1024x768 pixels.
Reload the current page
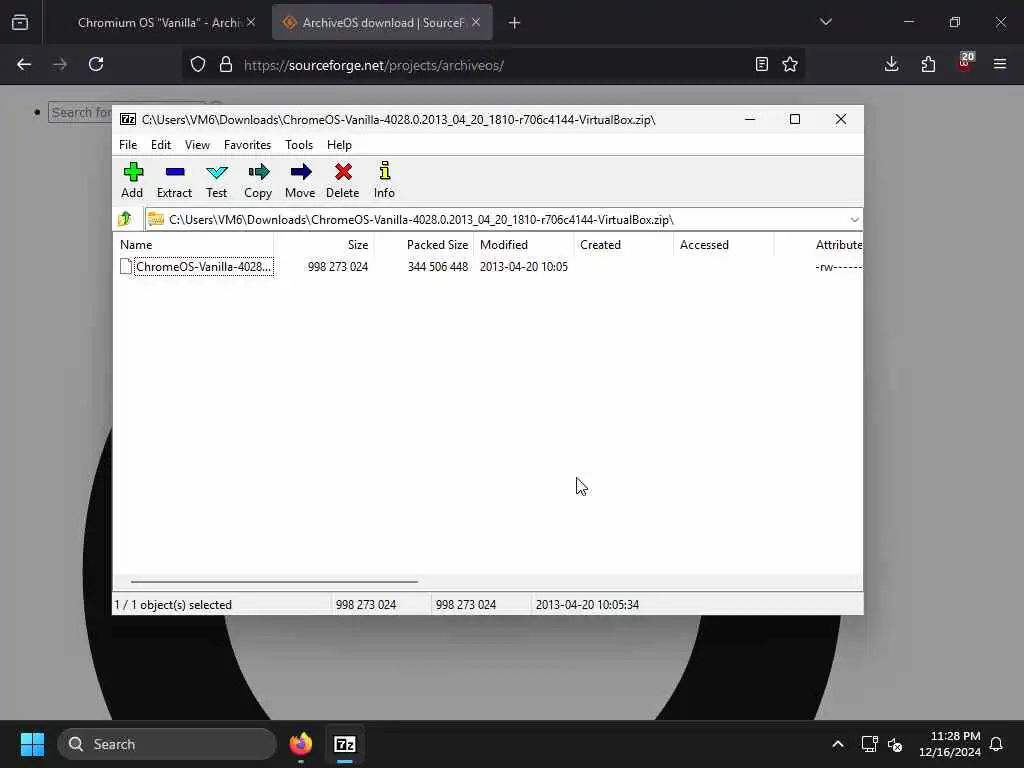[x=96, y=64]
